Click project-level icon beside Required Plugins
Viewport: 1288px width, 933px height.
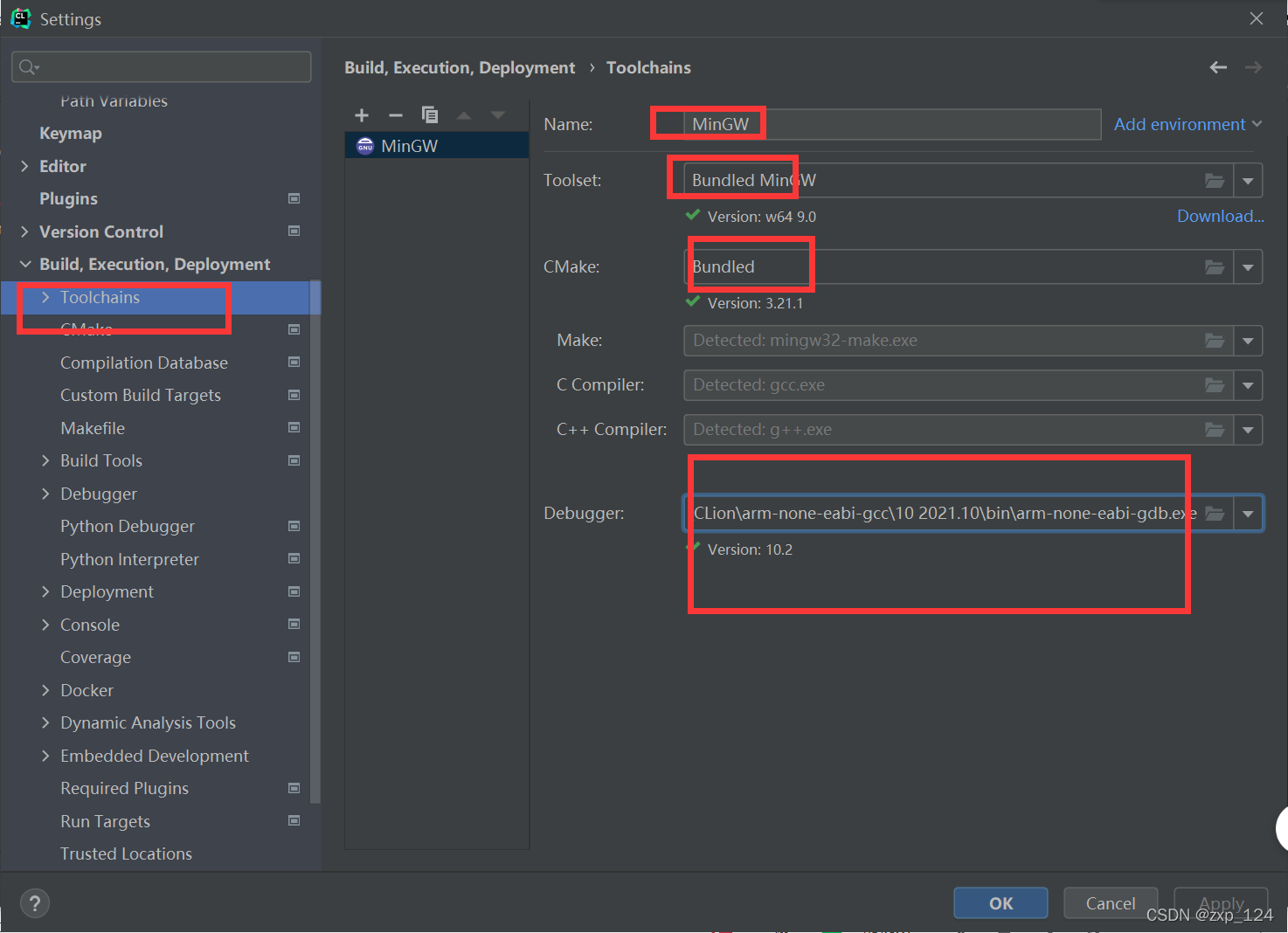point(294,788)
